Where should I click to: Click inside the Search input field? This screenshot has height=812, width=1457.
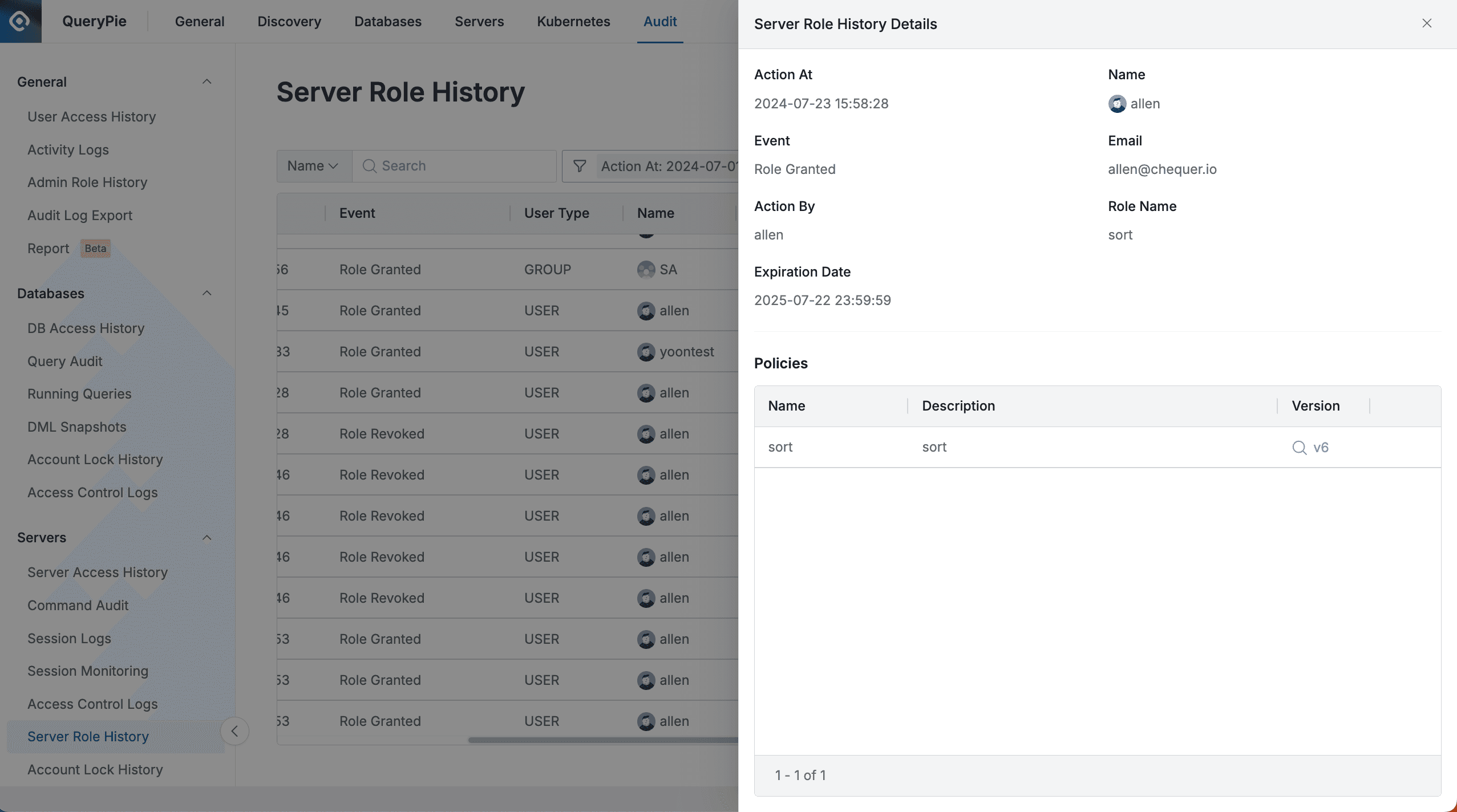coord(456,166)
